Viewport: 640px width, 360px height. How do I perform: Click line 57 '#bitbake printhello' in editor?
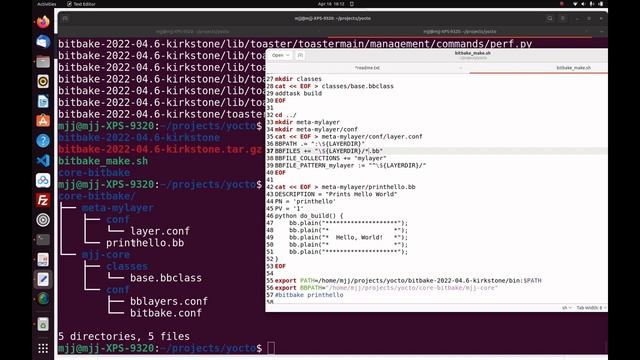(x=309, y=295)
